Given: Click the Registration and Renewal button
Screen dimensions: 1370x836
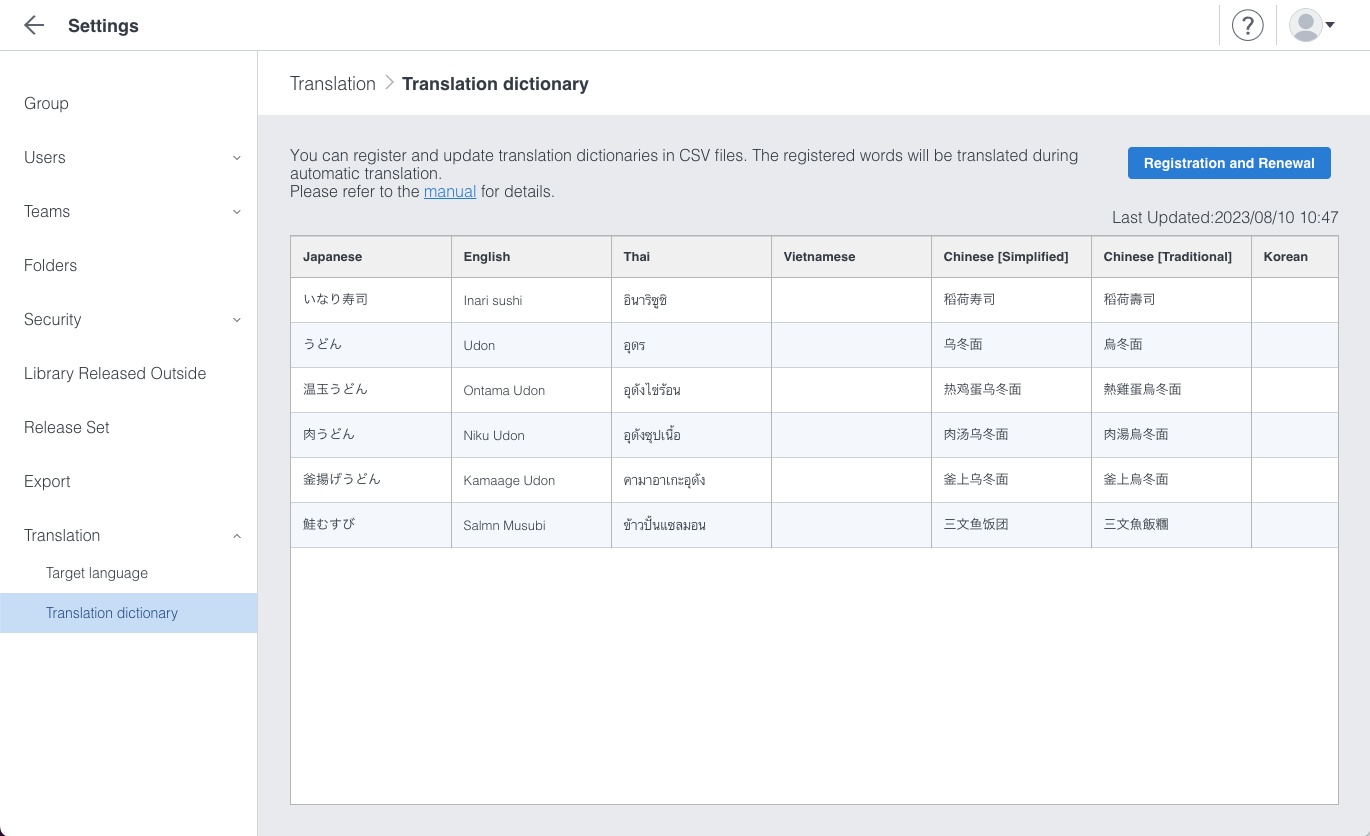Looking at the screenshot, I should pos(1229,163).
